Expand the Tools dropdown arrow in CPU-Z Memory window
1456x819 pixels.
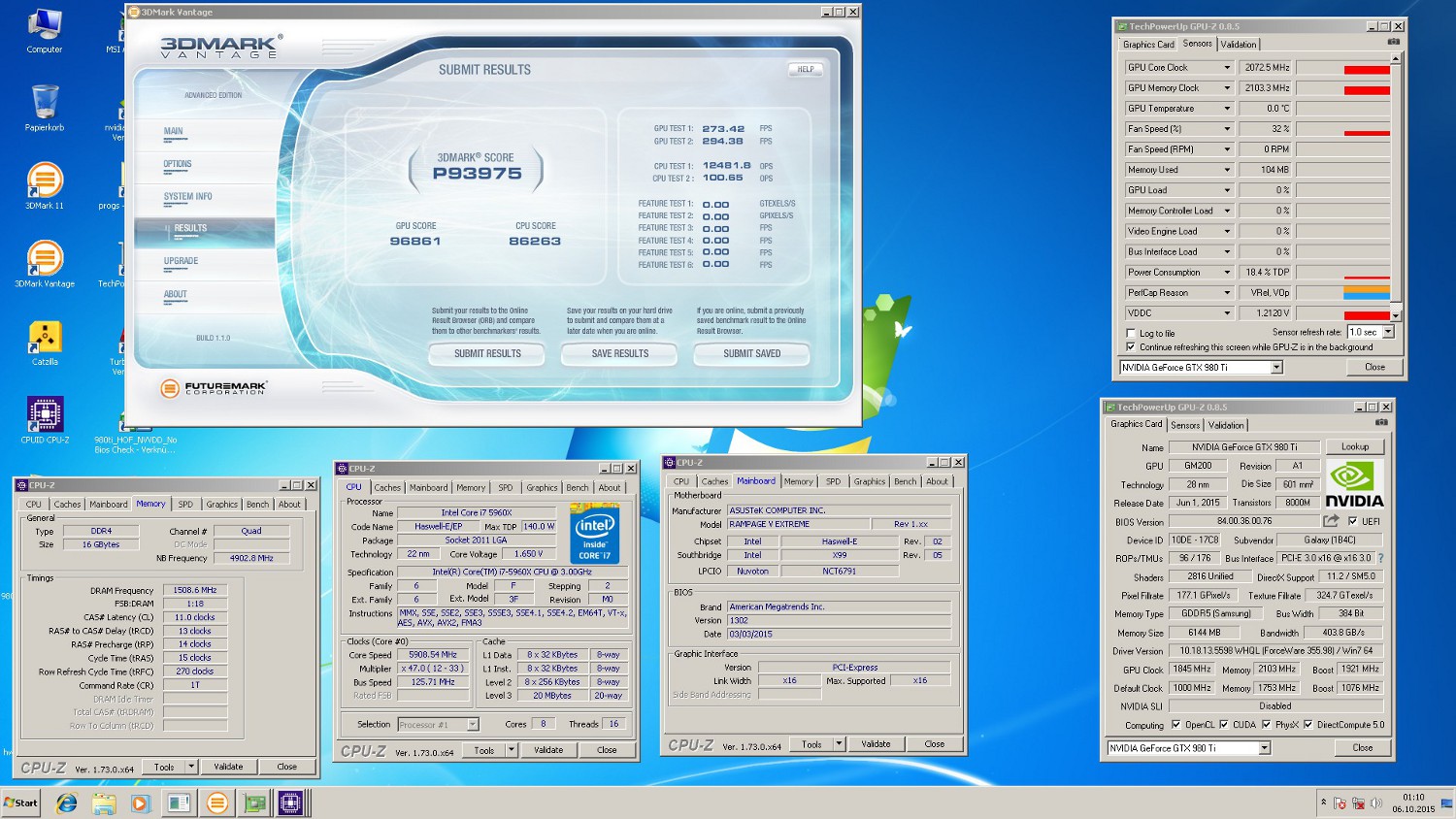click(x=191, y=767)
